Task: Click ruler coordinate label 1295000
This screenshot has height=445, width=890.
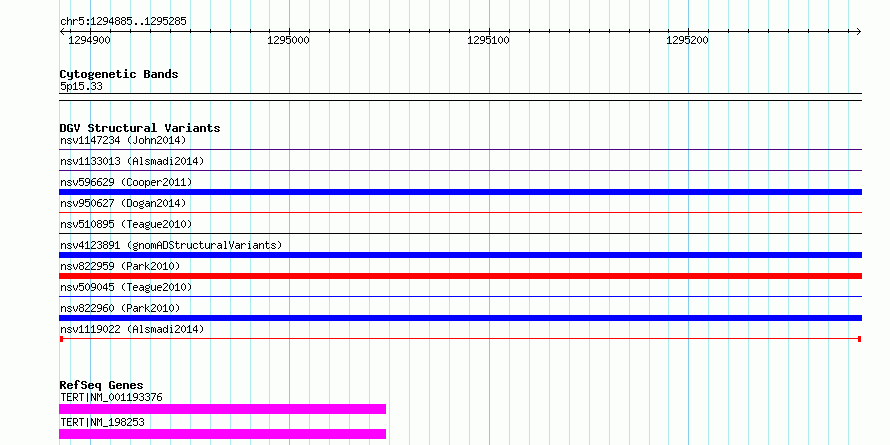Action: pos(288,40)
